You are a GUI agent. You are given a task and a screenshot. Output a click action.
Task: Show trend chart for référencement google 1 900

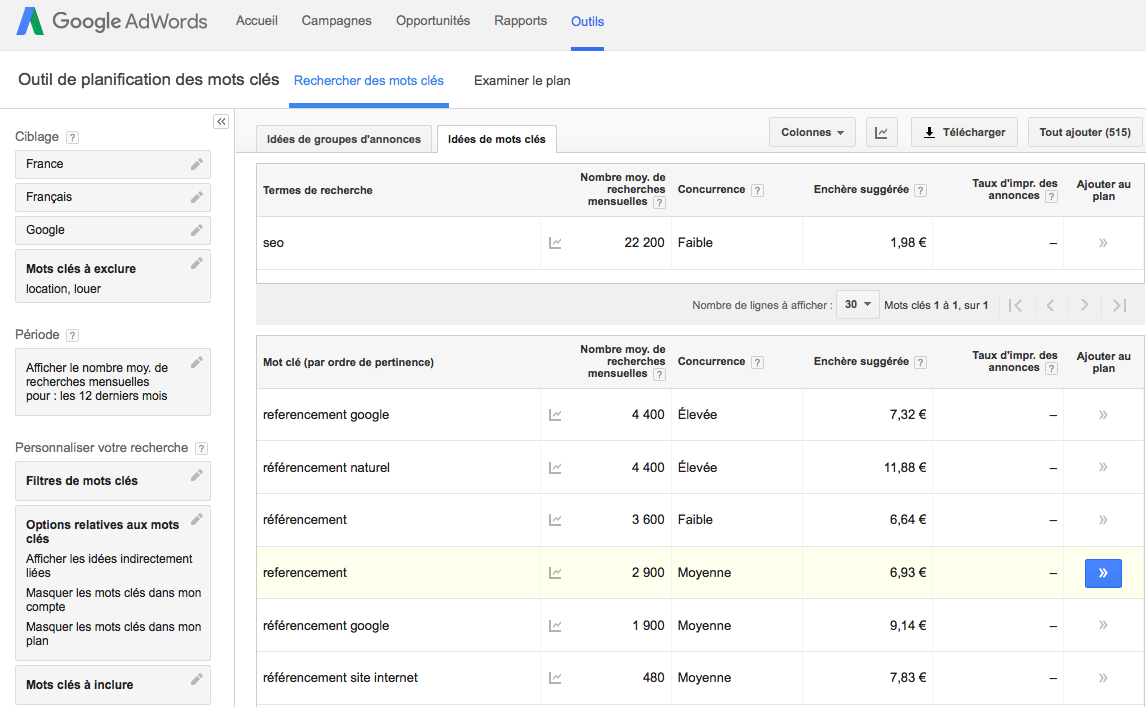(555, 625)
